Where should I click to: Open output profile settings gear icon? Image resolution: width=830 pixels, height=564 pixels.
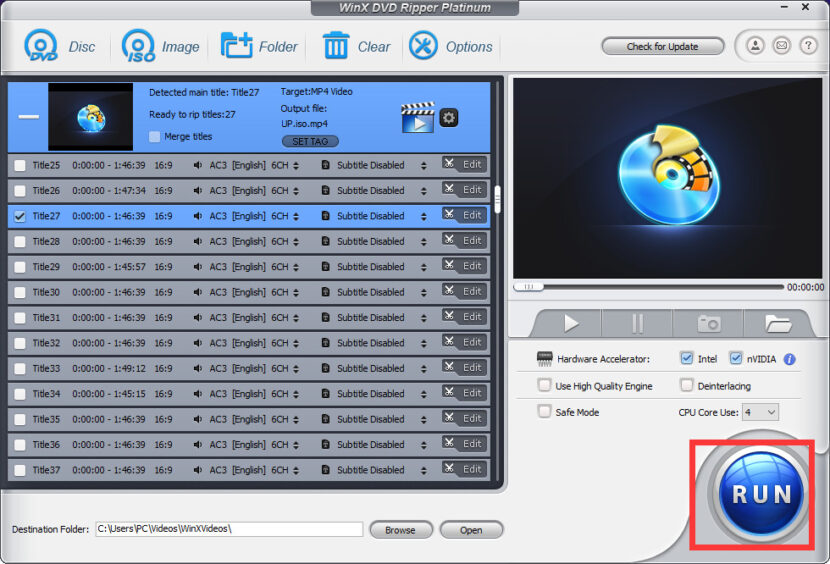click(x=449, y=117)
